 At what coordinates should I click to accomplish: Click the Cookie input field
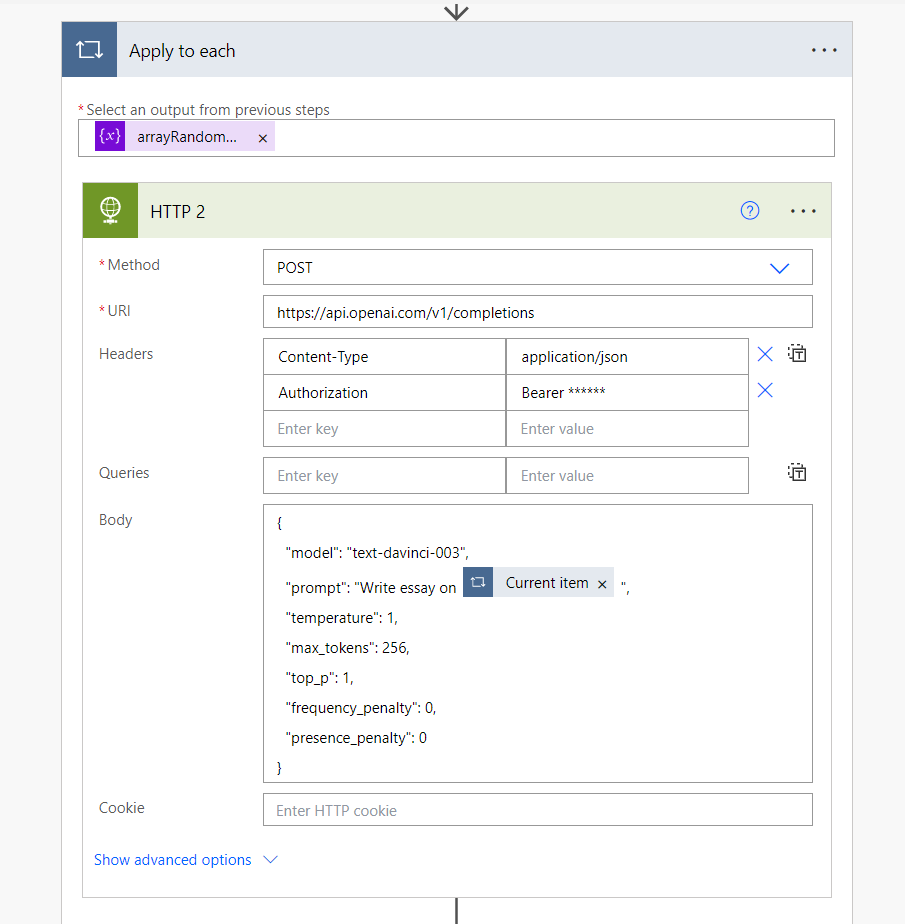(537, 810)
